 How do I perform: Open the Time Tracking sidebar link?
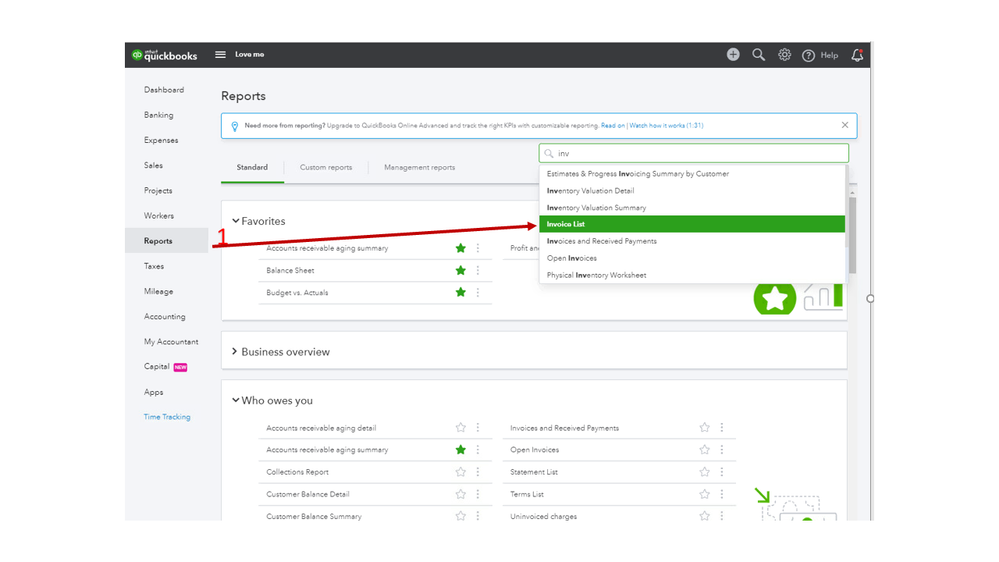167,417
